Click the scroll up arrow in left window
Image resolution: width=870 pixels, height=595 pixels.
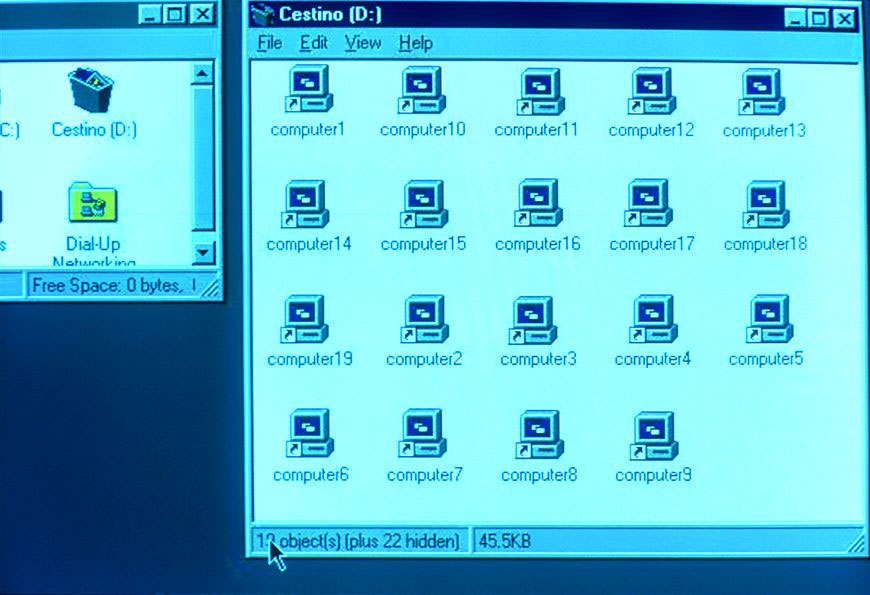tap(203, 73)
